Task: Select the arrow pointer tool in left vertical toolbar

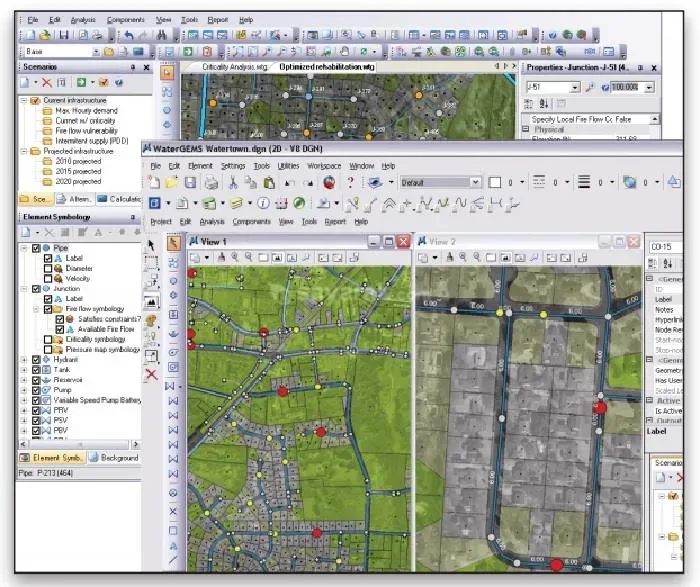Action: point(151,245)
